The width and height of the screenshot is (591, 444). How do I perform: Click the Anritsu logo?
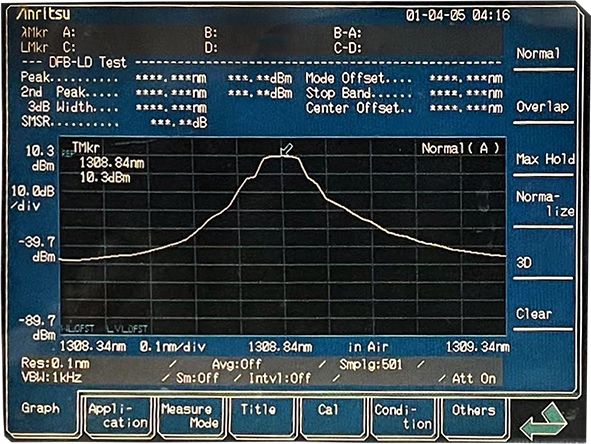[43, 14]
